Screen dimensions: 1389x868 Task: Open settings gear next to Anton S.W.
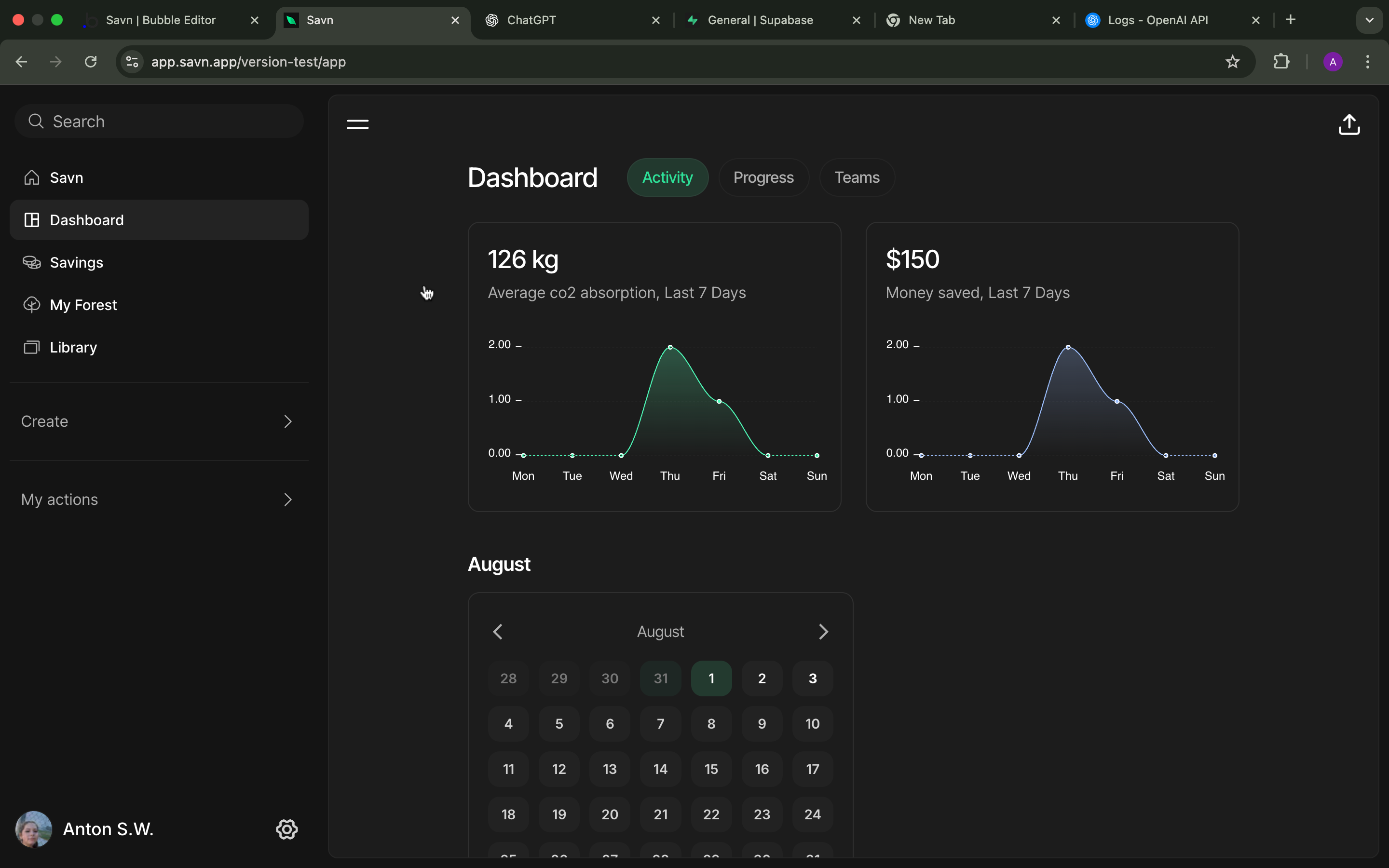[286, 829]
